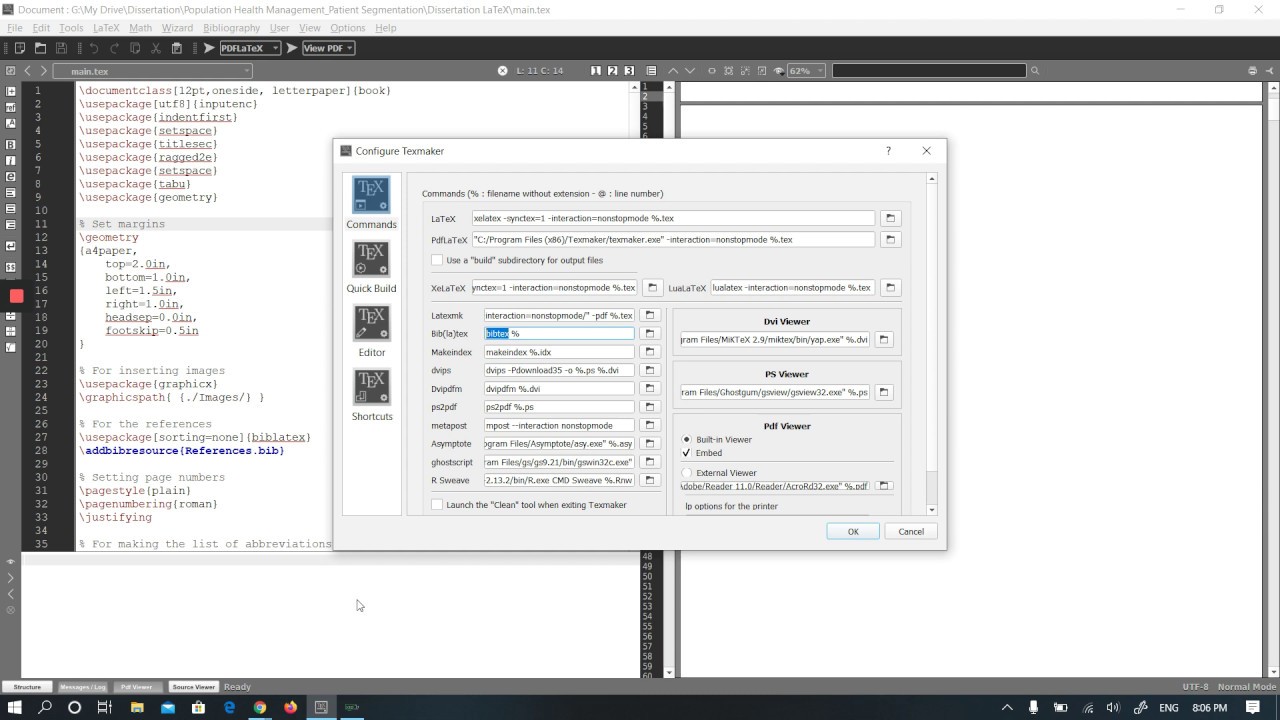Select the Shortcuts configuration page
Image resolution: width=1280 pixels, height=720 pixels.
(371, 395)
